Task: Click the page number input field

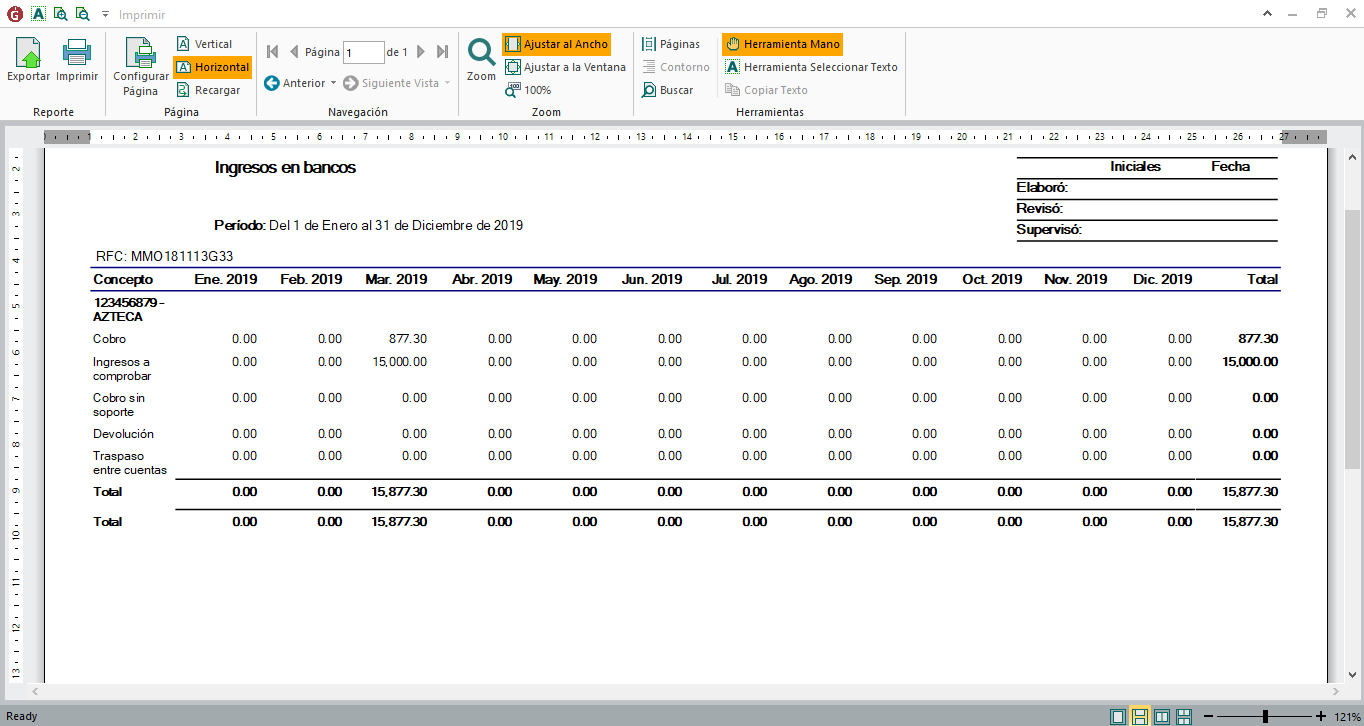Action: 363,52
